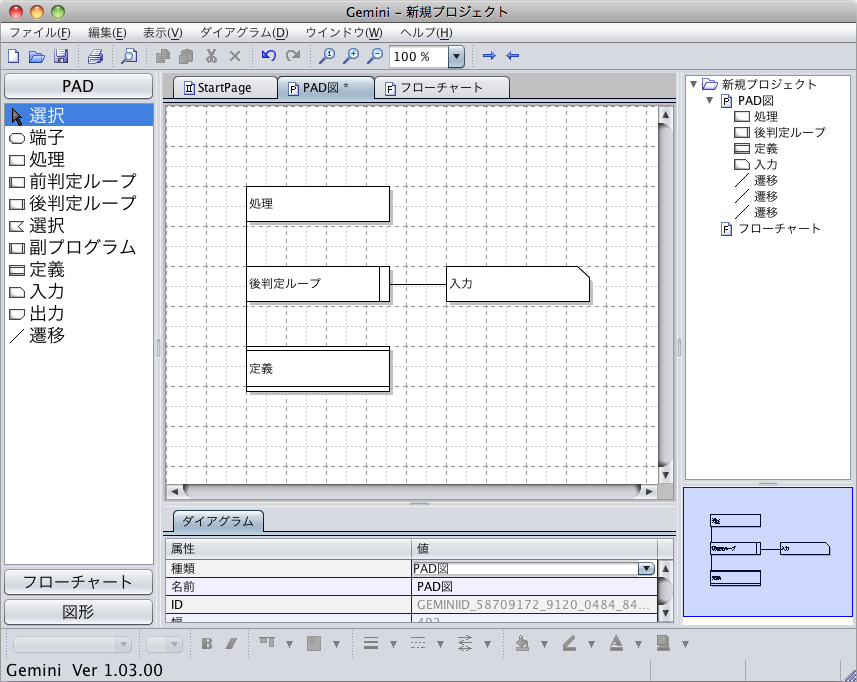The width and height of the screenshot is (857, 682).
Task: Select 入力 shape on the canvas
Action: (518, 284)
